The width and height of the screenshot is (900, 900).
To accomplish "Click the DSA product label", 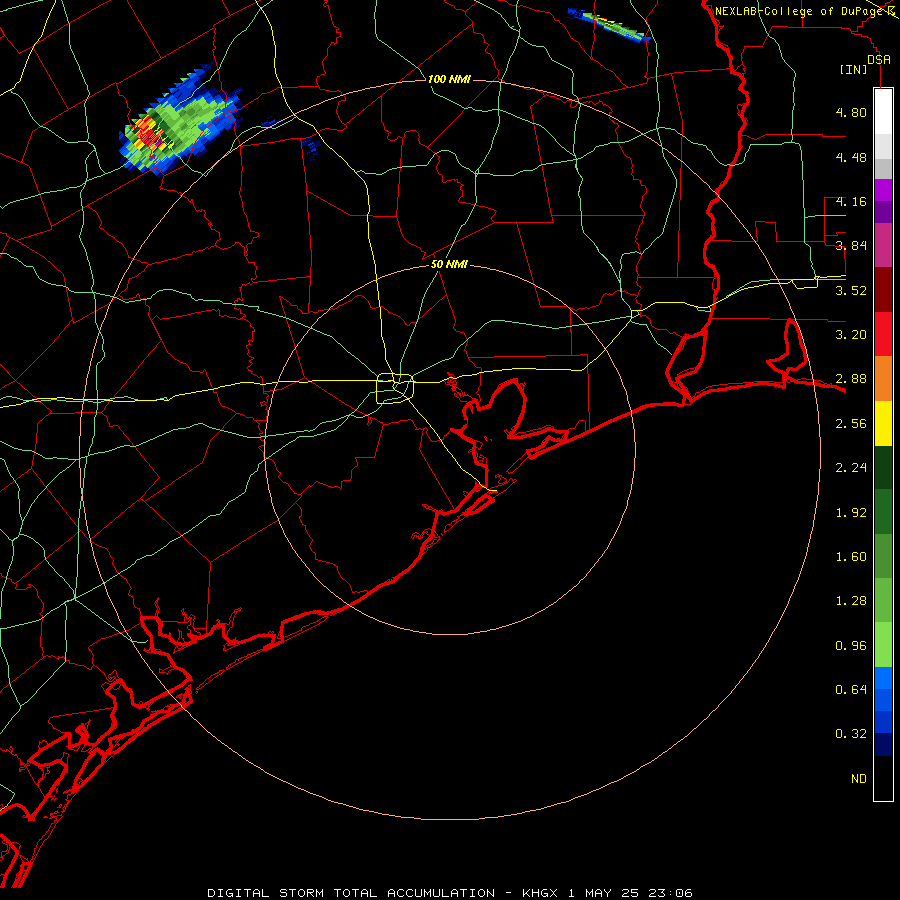I will tap(879, 59).
